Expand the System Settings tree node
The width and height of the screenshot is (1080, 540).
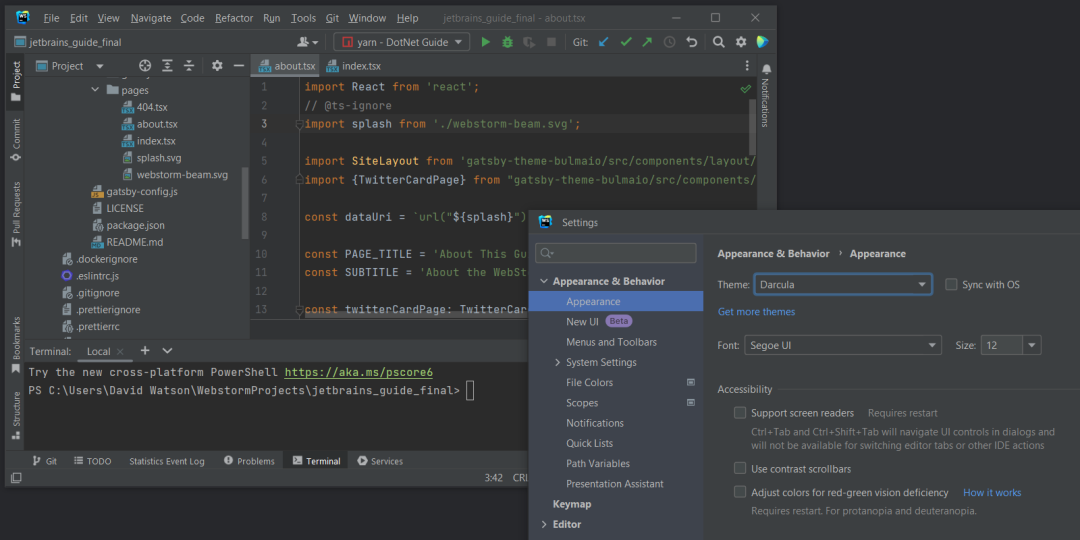558,362
